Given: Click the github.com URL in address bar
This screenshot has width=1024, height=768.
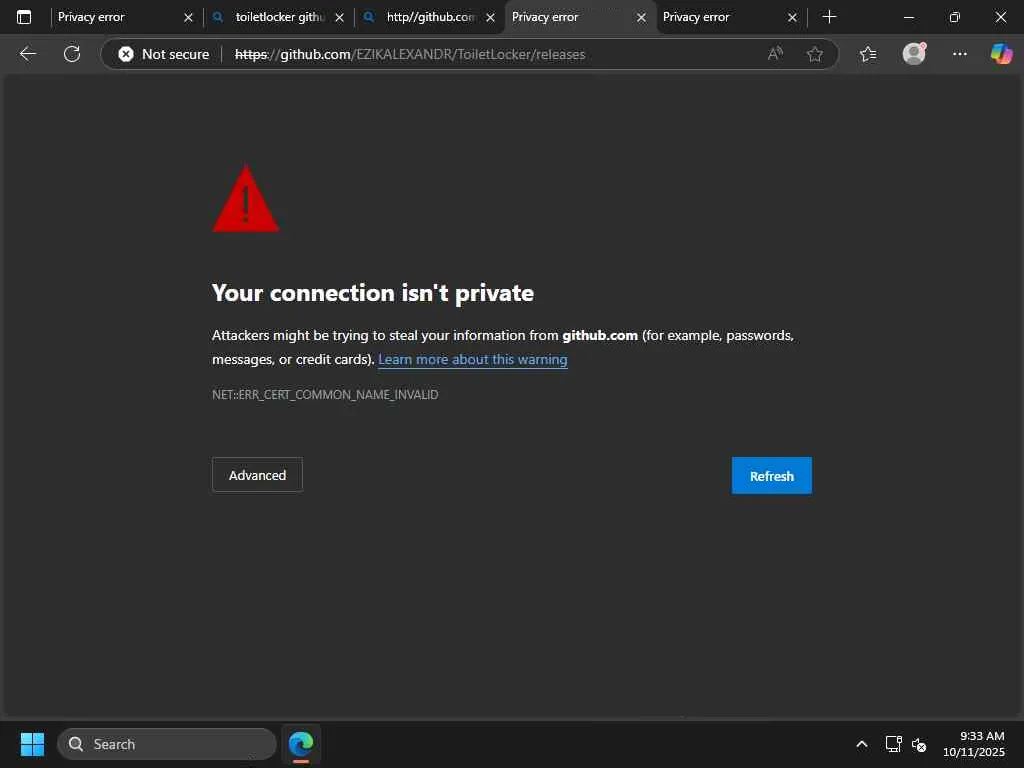Looking at the screenshot, I should pos(409,54).
